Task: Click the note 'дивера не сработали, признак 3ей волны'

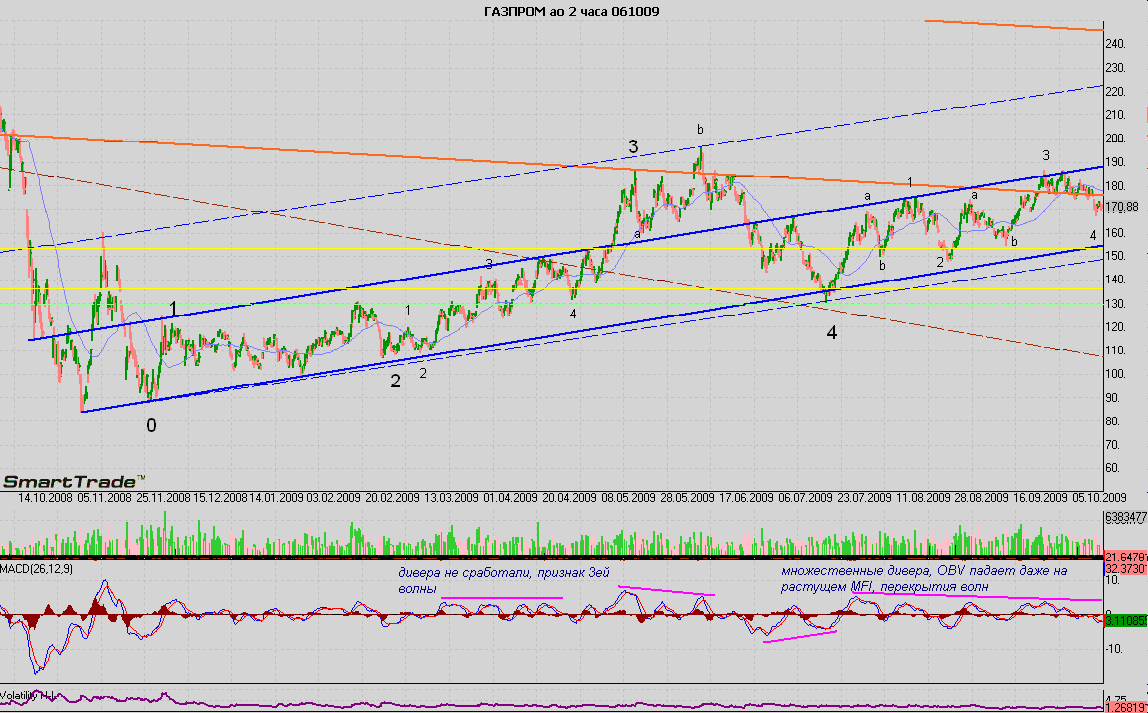Action: 504,580
